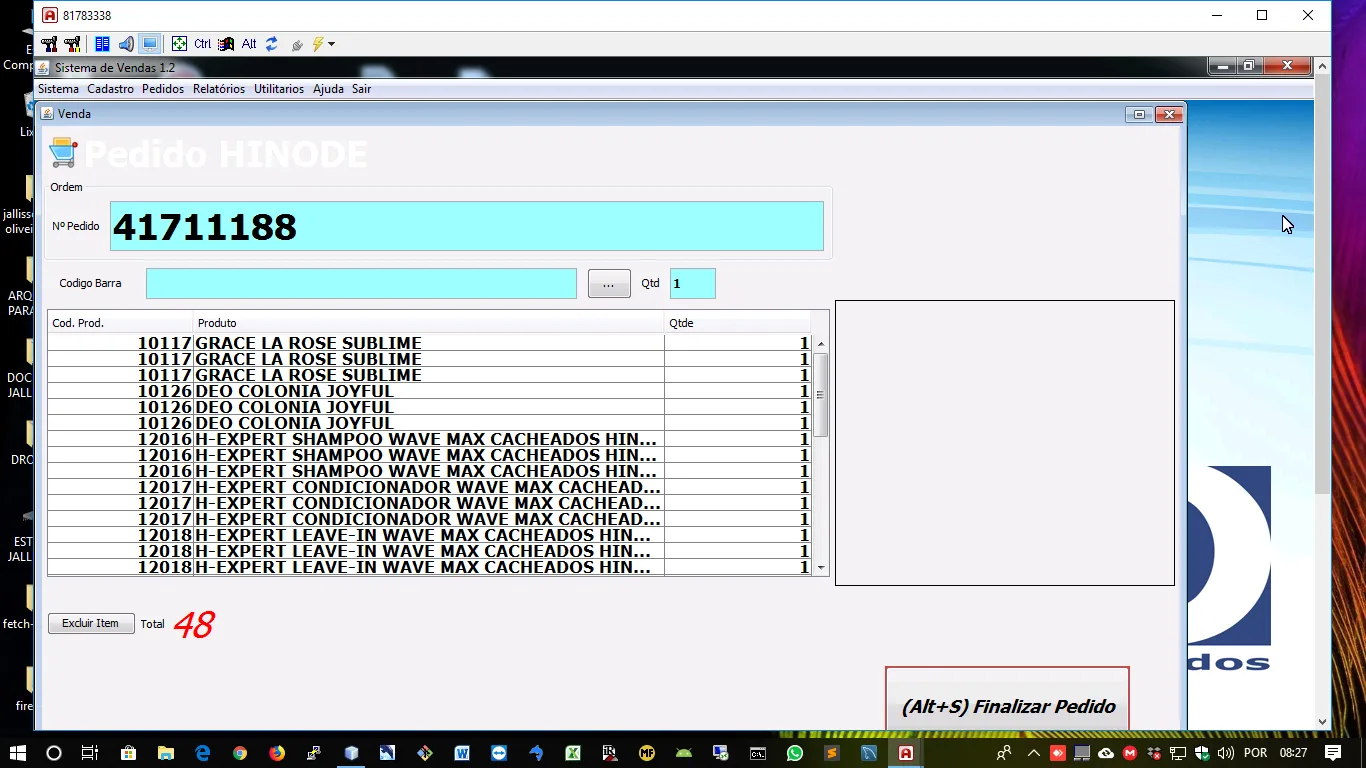Open the Windows Start menu
1366x768 pixels.
17,753
